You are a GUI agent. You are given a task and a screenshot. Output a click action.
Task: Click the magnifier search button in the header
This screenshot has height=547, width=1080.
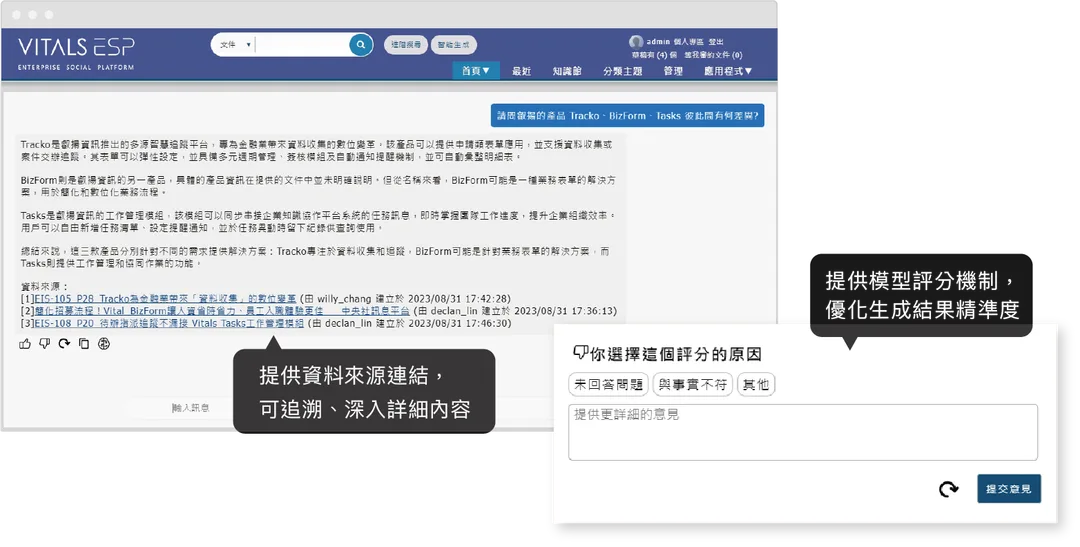pyautogui.click(x=360, y=45)
